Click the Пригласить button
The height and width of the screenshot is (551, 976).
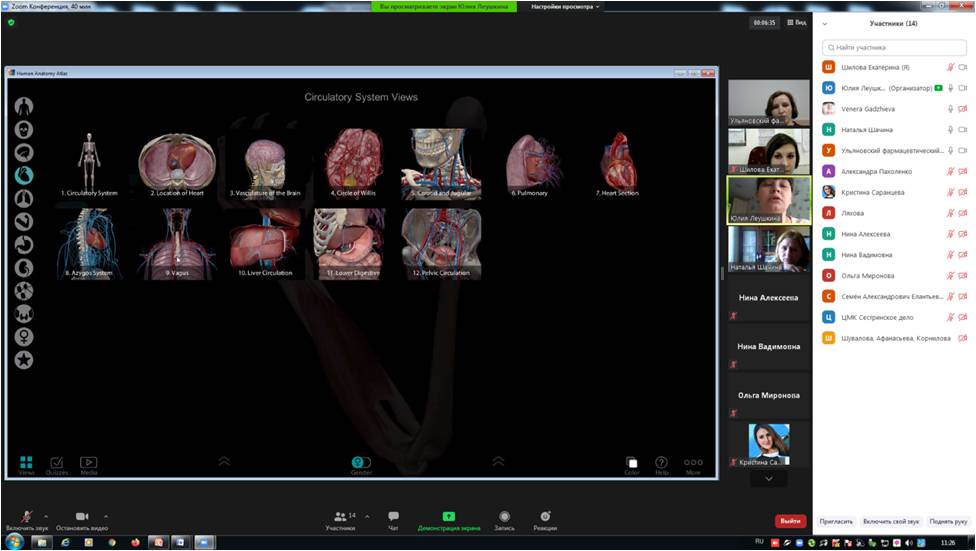[836, 521]
